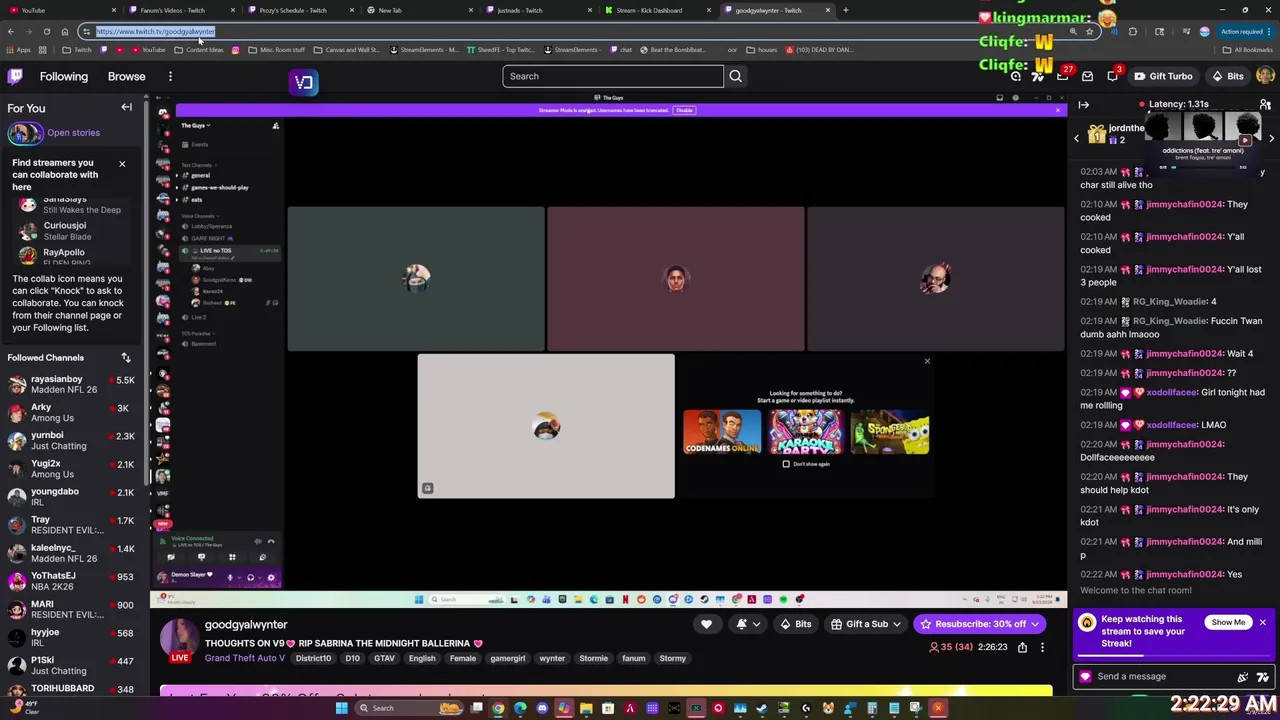Click the share stream icon
The width and height of the screenshot is (1280, 720).
(1022, 647)
